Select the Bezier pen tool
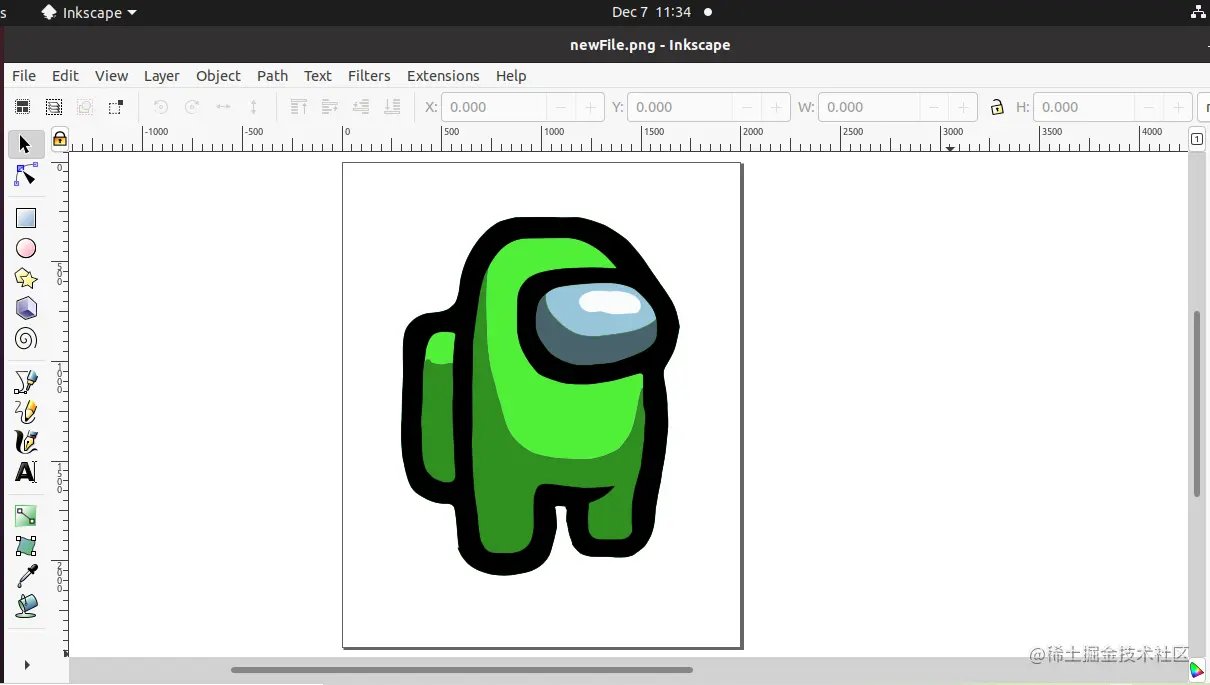 click(26, 381)
